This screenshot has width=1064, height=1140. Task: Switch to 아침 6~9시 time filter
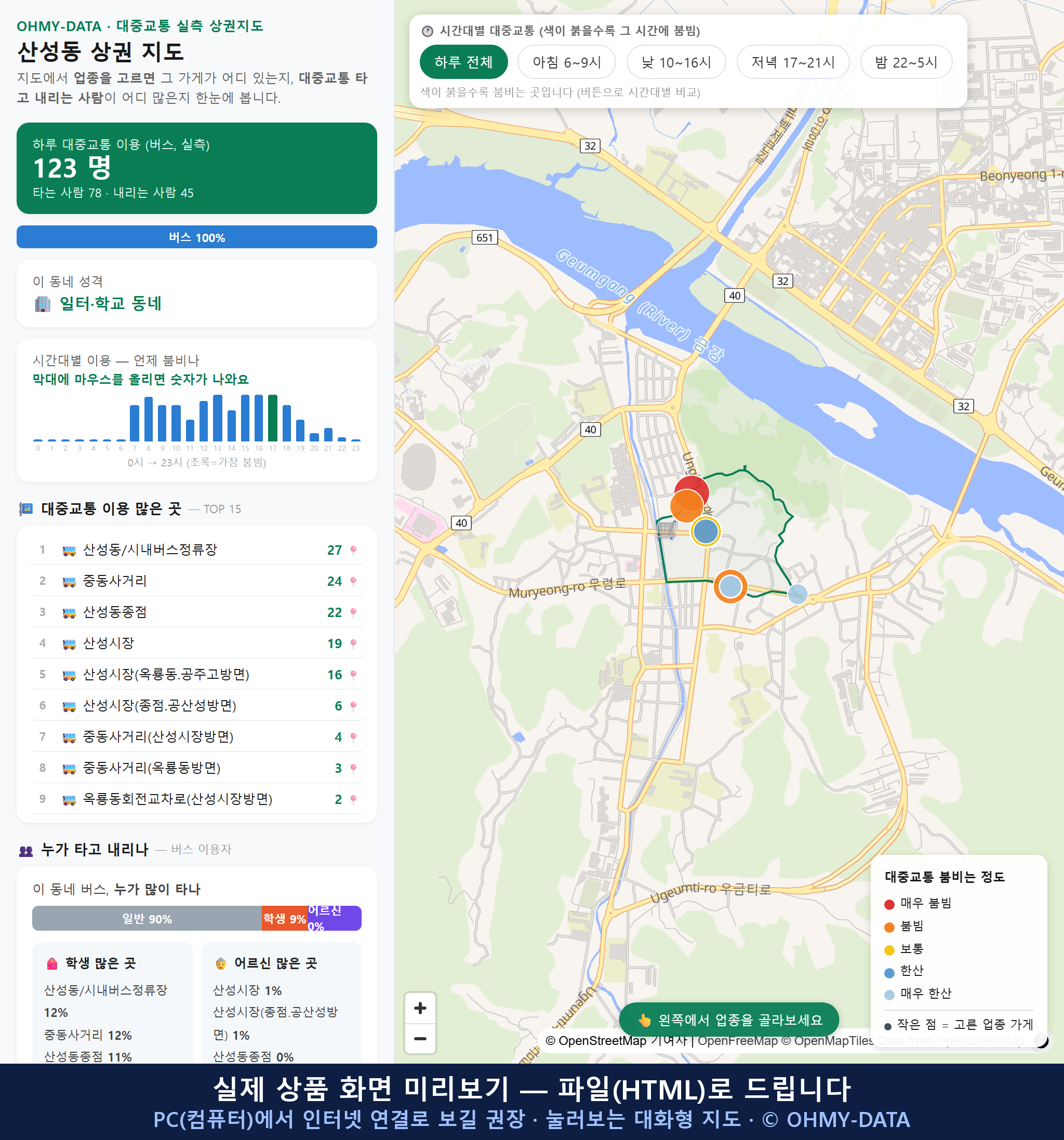click(566, 62)
